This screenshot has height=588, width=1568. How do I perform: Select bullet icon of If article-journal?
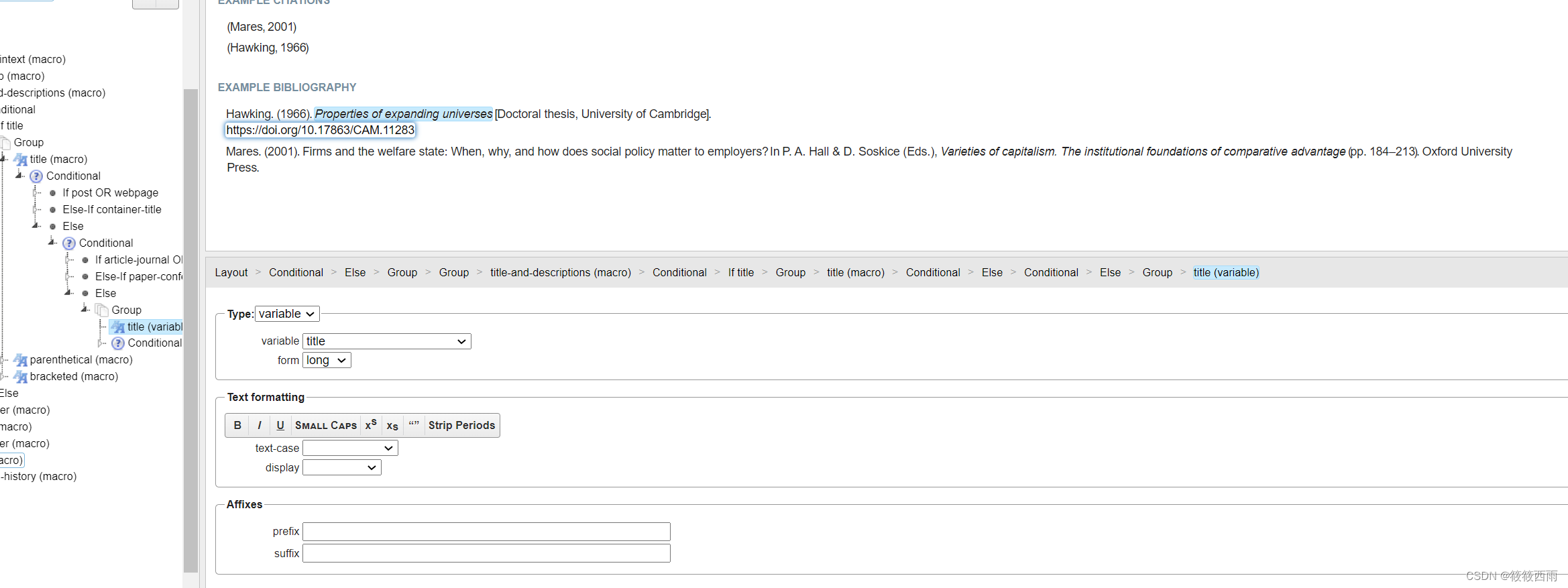pyautogui.click(x=85, y=260)
